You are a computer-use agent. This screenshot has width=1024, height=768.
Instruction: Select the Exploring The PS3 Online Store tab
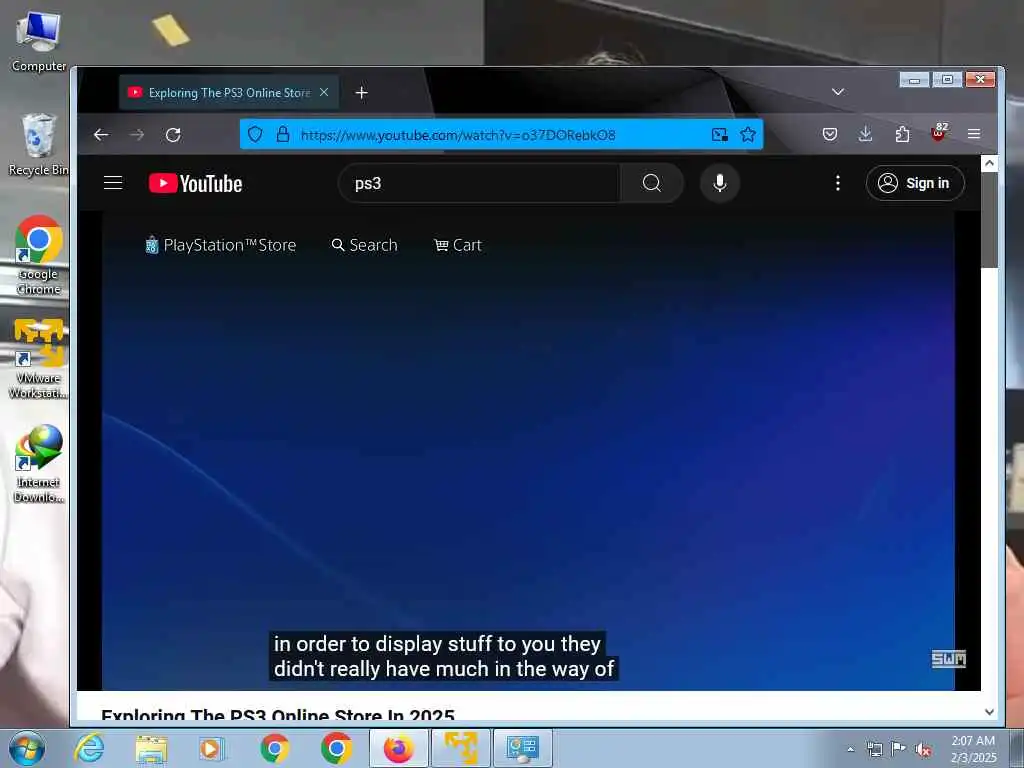pyautogui.click(x=229, y=93)
